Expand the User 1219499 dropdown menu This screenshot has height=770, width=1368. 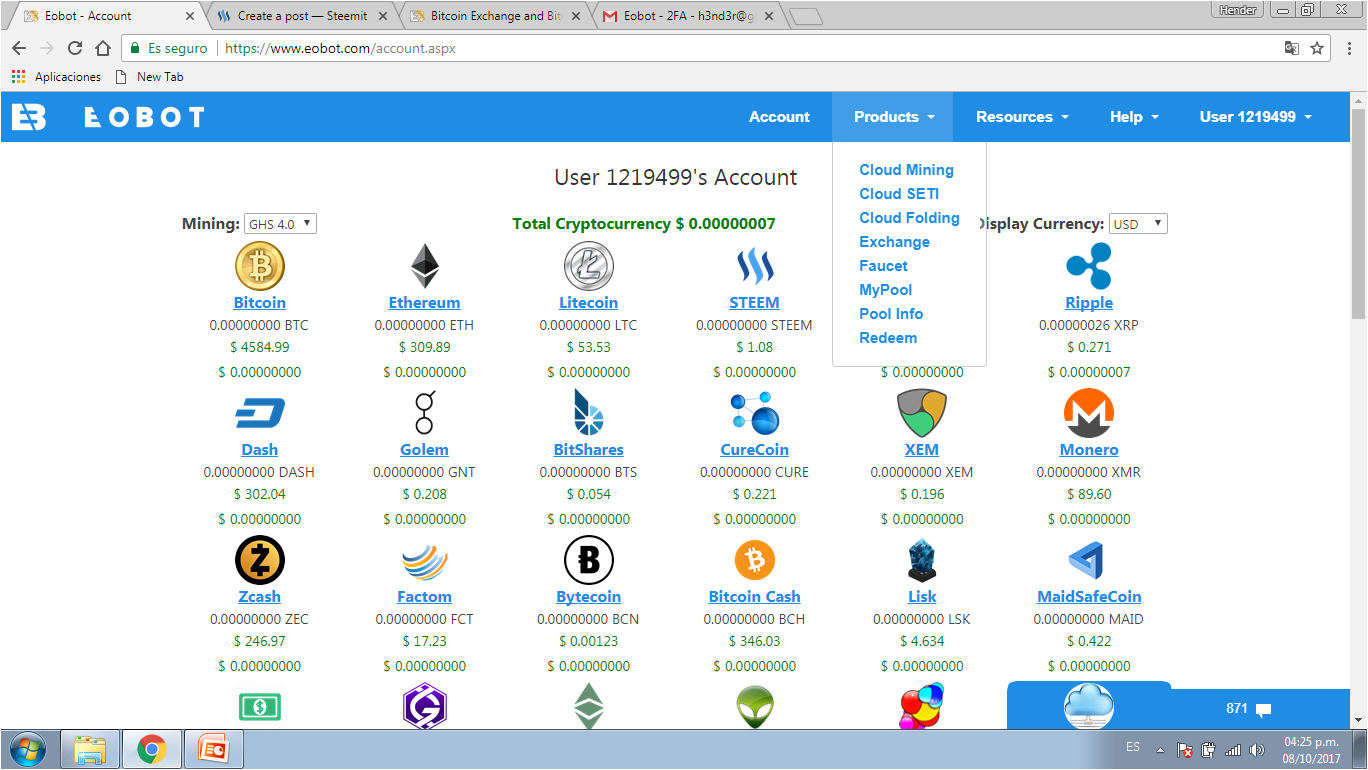coord(1255,117)
